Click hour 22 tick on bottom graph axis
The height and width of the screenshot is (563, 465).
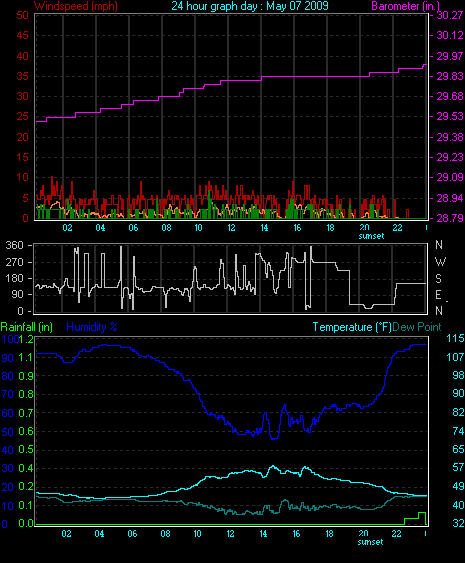click(x=396, y=534)
